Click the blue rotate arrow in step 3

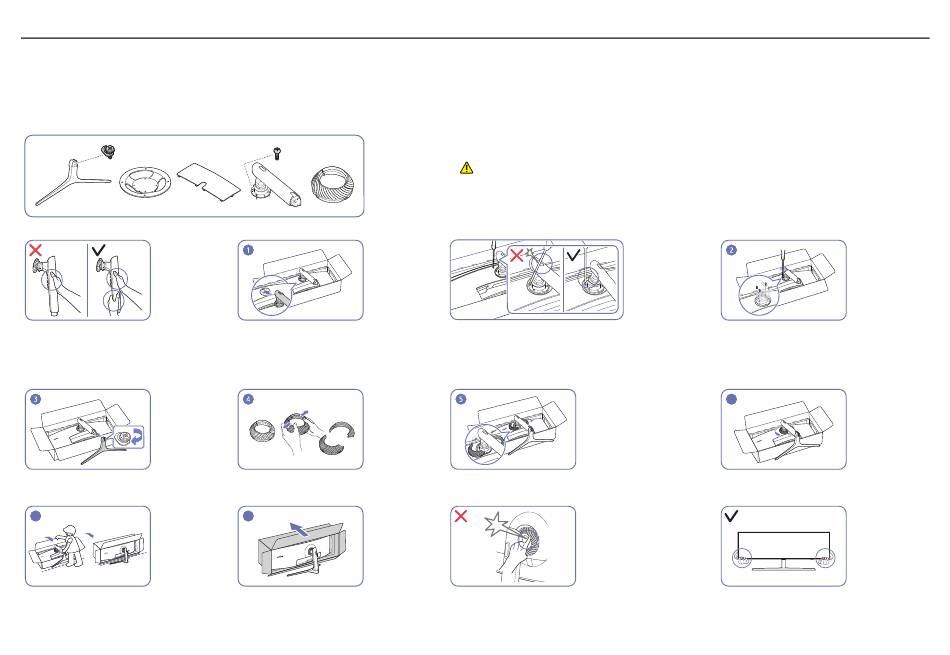(x=138, y=436)
